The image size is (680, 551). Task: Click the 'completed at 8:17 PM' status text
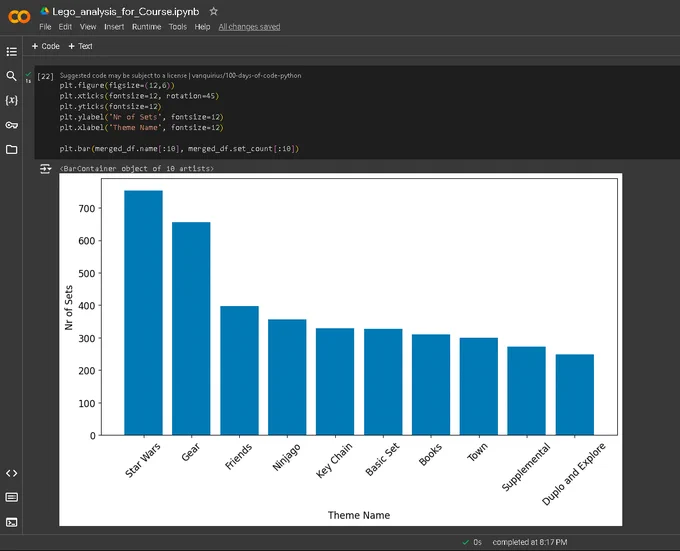point(530,542)
